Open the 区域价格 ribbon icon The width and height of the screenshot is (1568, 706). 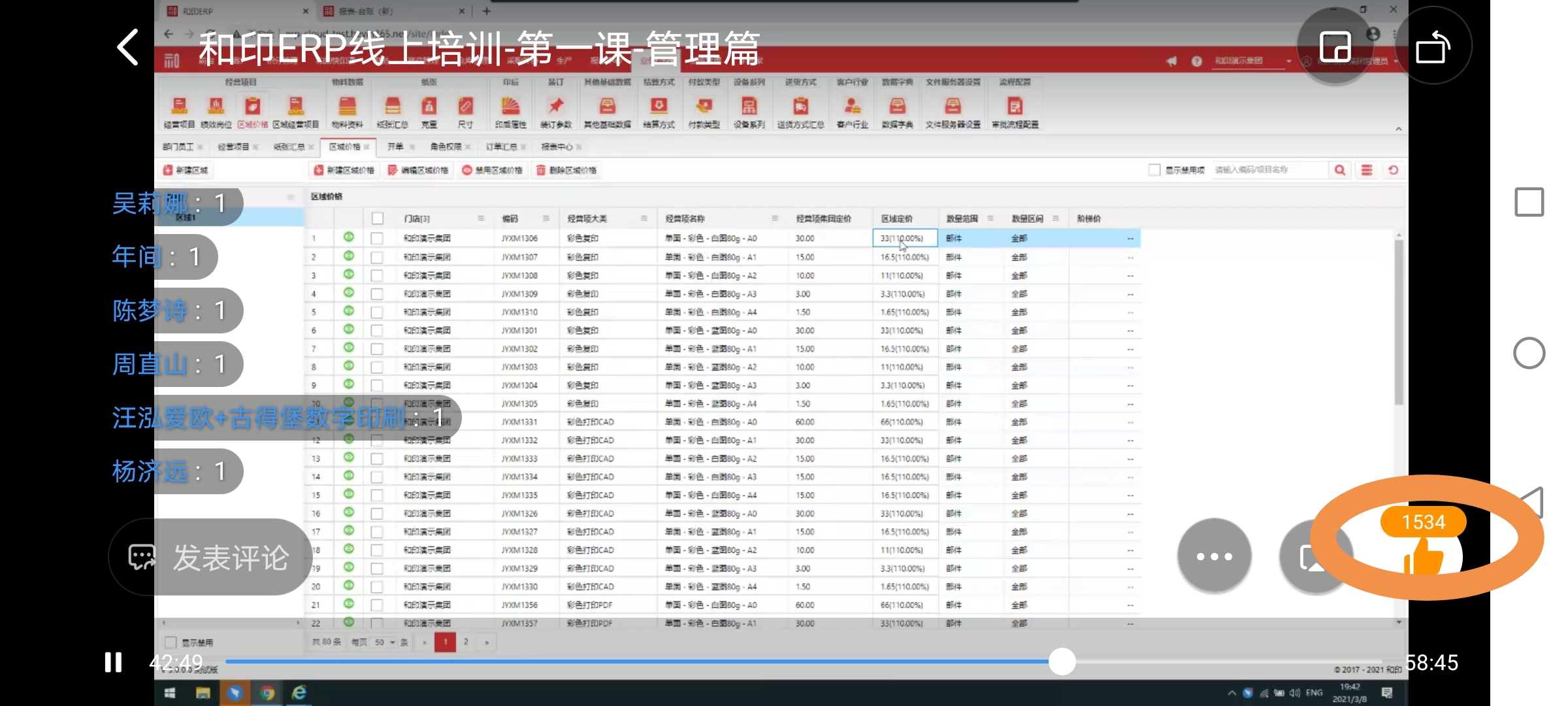tap(253, 112)
